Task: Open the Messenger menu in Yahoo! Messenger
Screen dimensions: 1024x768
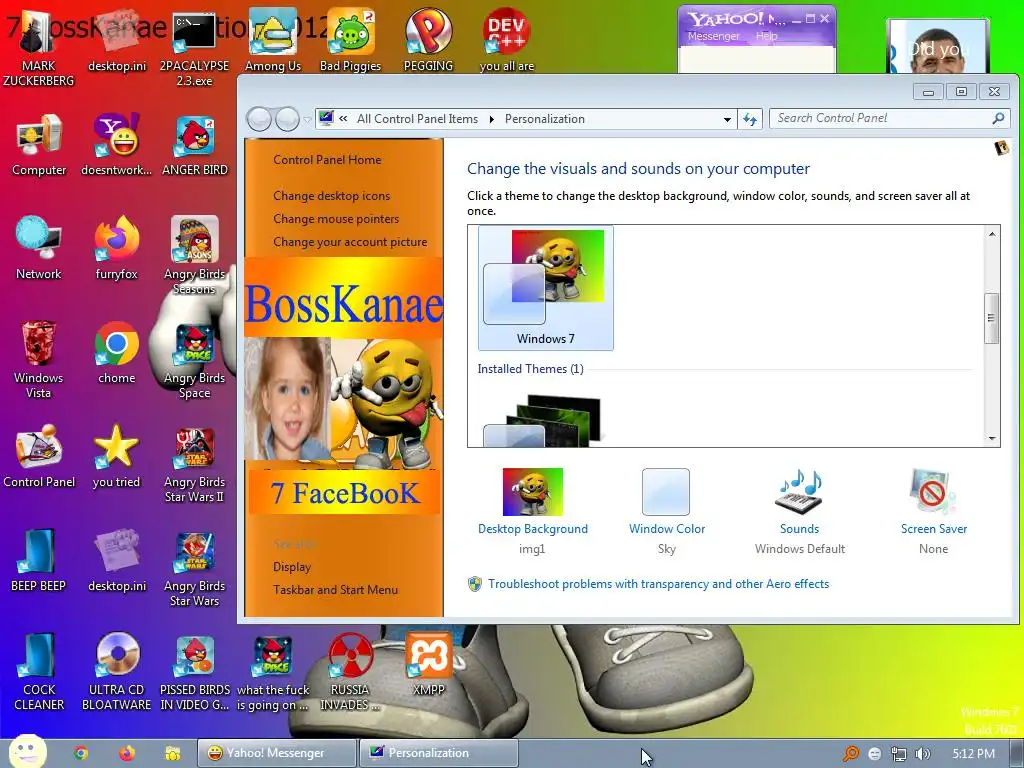Action: [x=713, y=36]
